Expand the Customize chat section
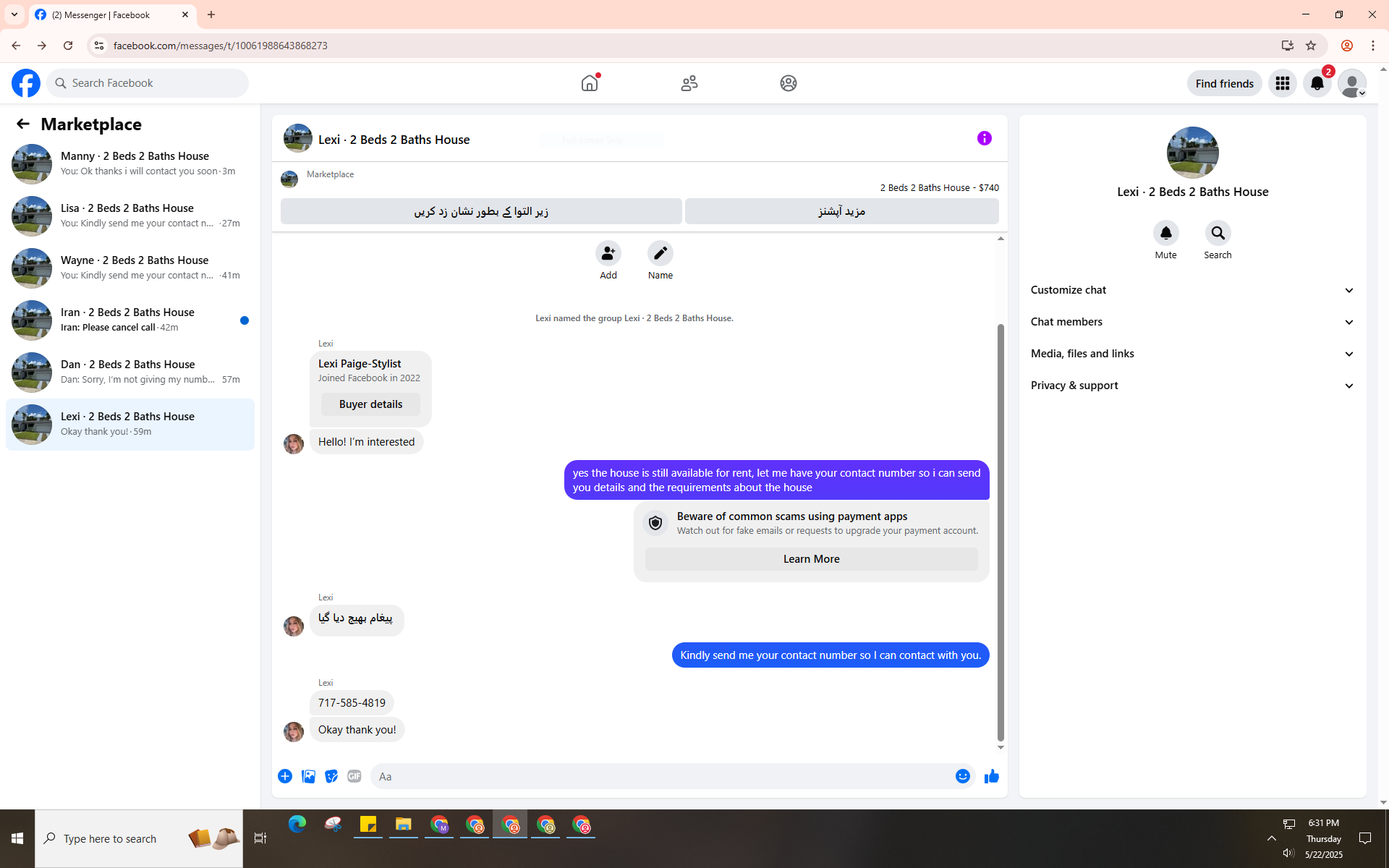This screenshot has height=868, width=1389. pyautogui.click(x=1193, y=290)
